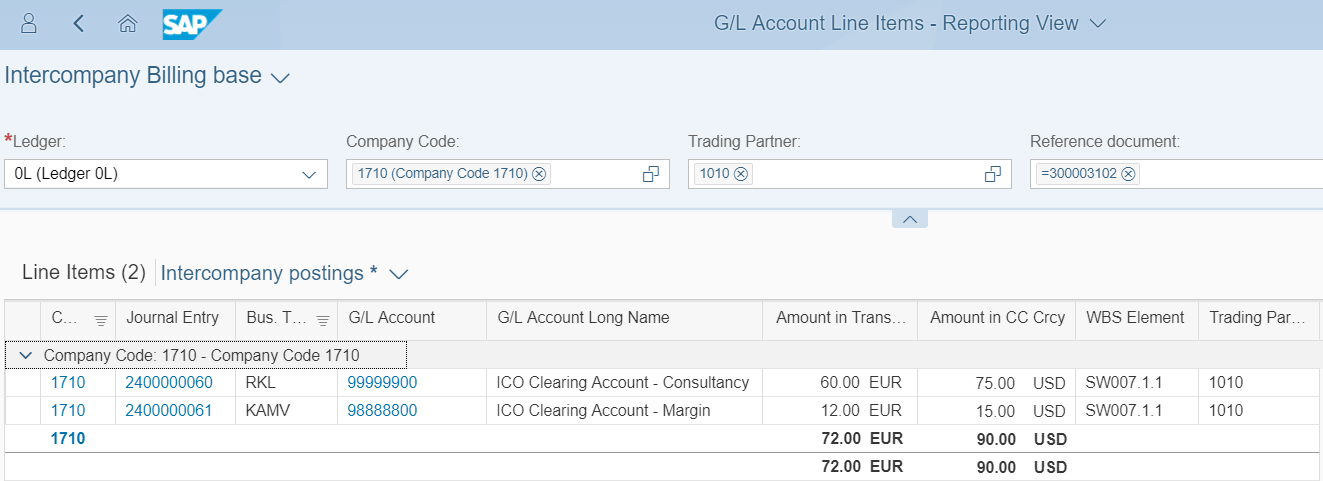Expand the Ledger dropdown
Screen dimensions: 1323x481
[309, 175]
